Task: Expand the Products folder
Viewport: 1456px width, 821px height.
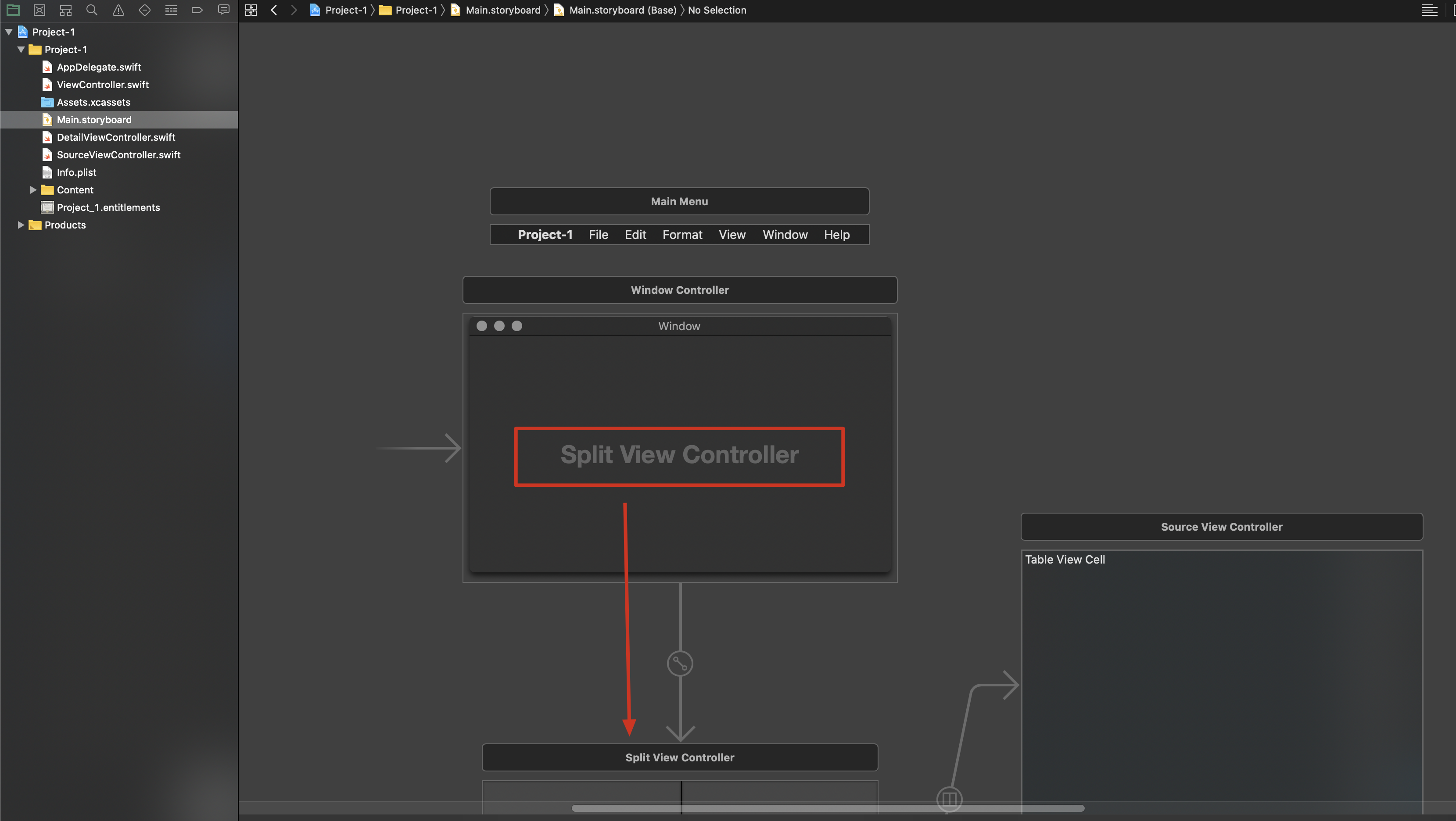Action: tap(21, 225)
